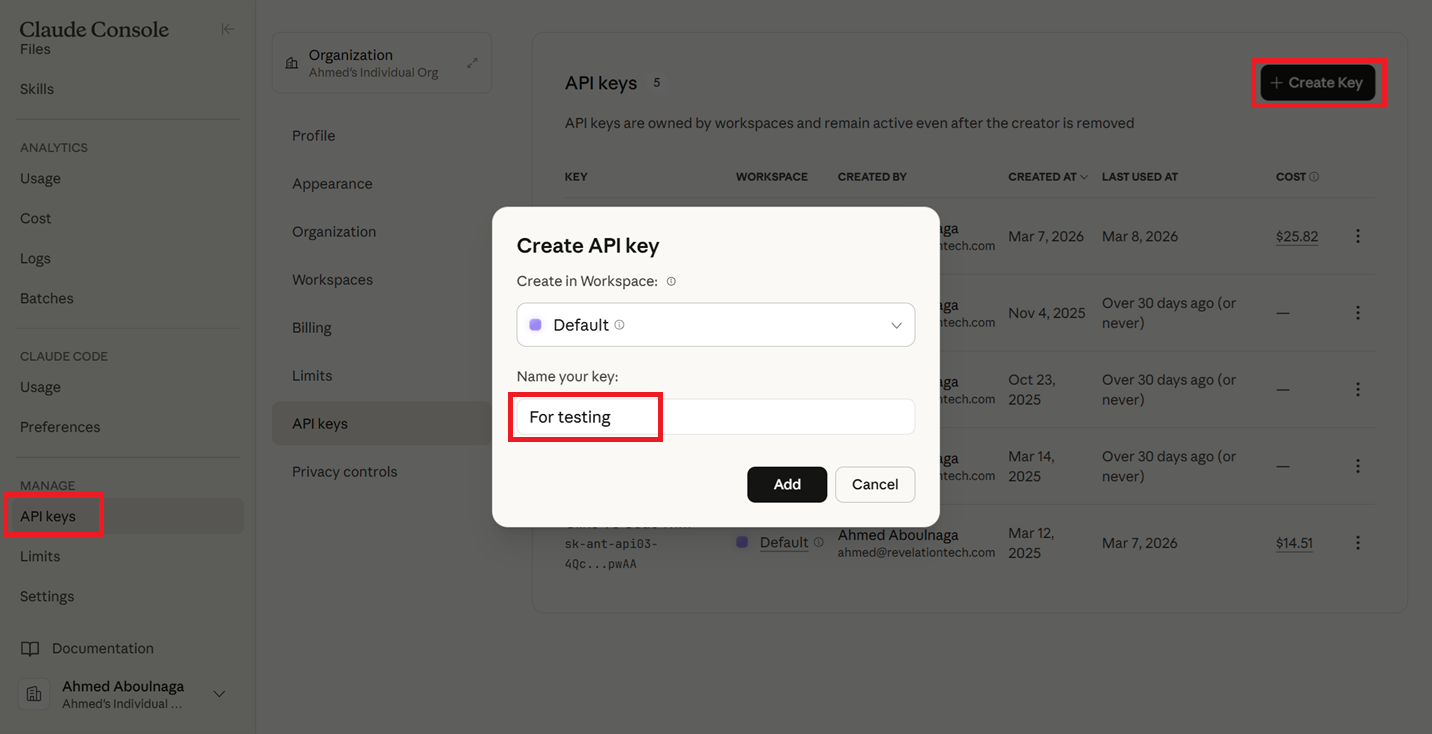Expand the Ahmed Aboulnaga account menu
This screenshot has height=734, width=1432.
[x=219, y=694]
